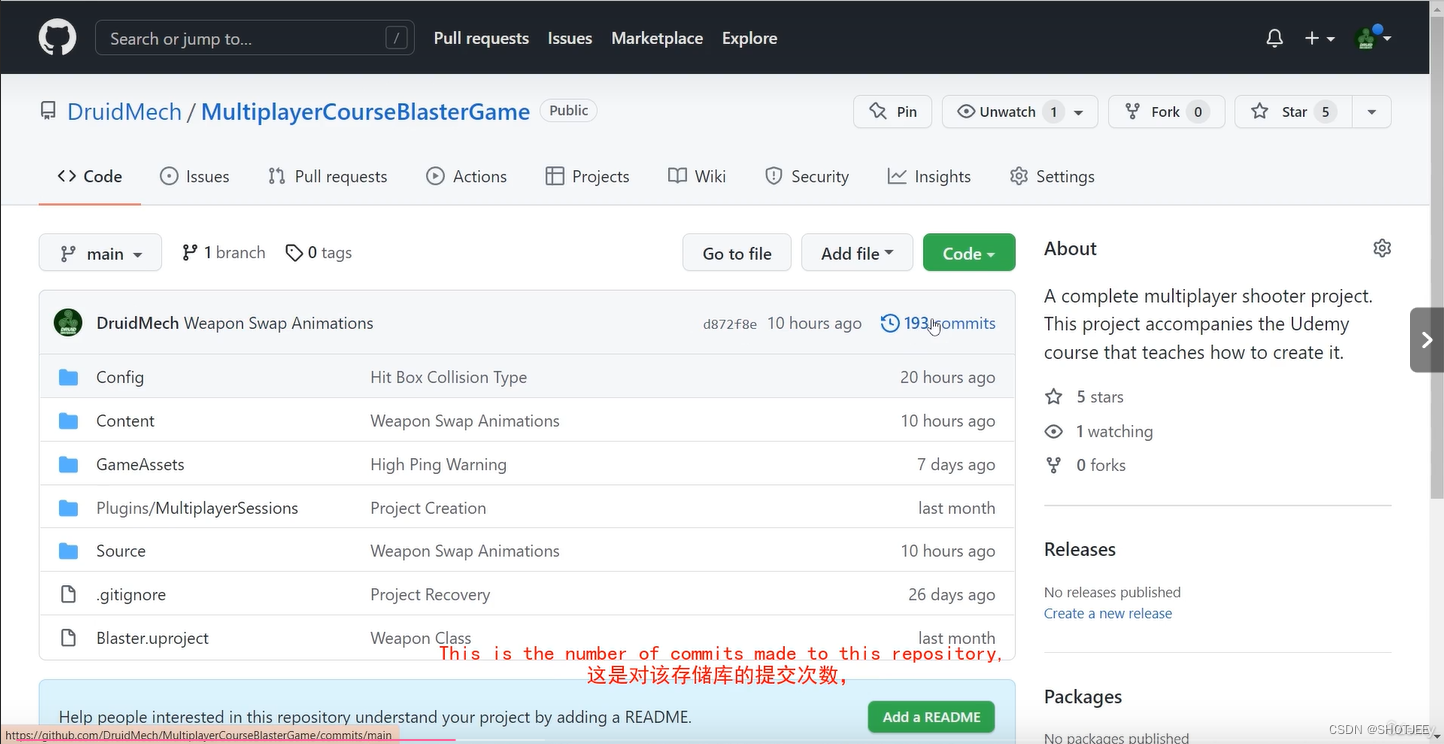Click the DruidMech commit author avatar
This screenshot has height=744, width=1444.
point(68,323)
